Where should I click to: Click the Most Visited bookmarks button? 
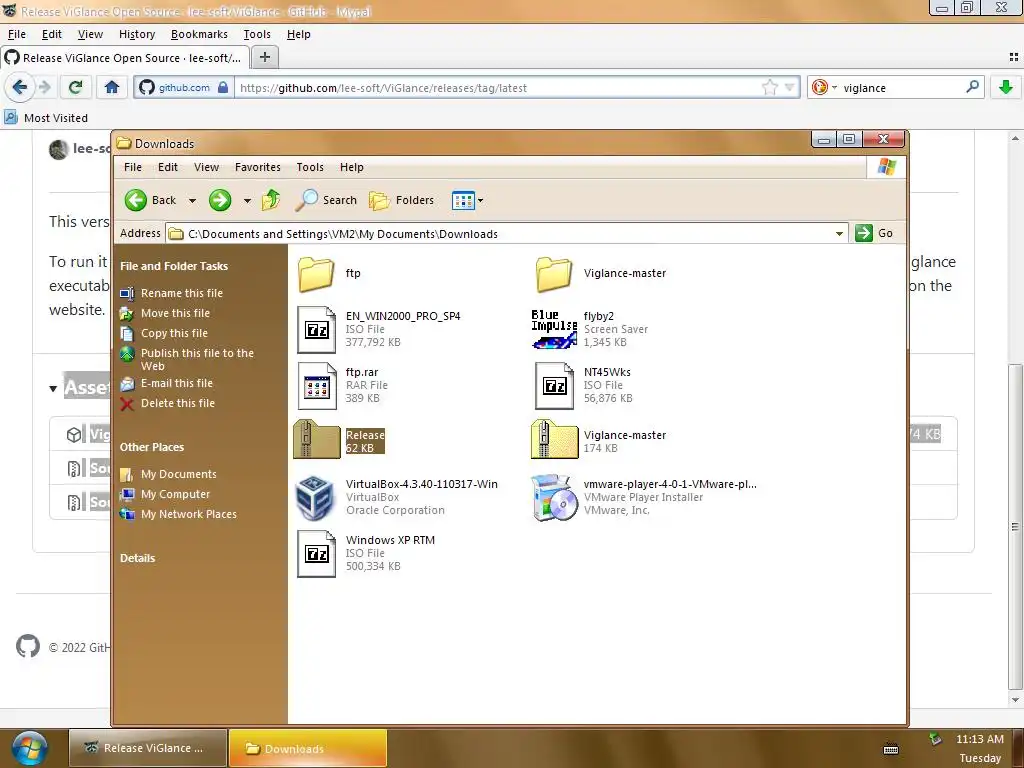pos(46,118)
